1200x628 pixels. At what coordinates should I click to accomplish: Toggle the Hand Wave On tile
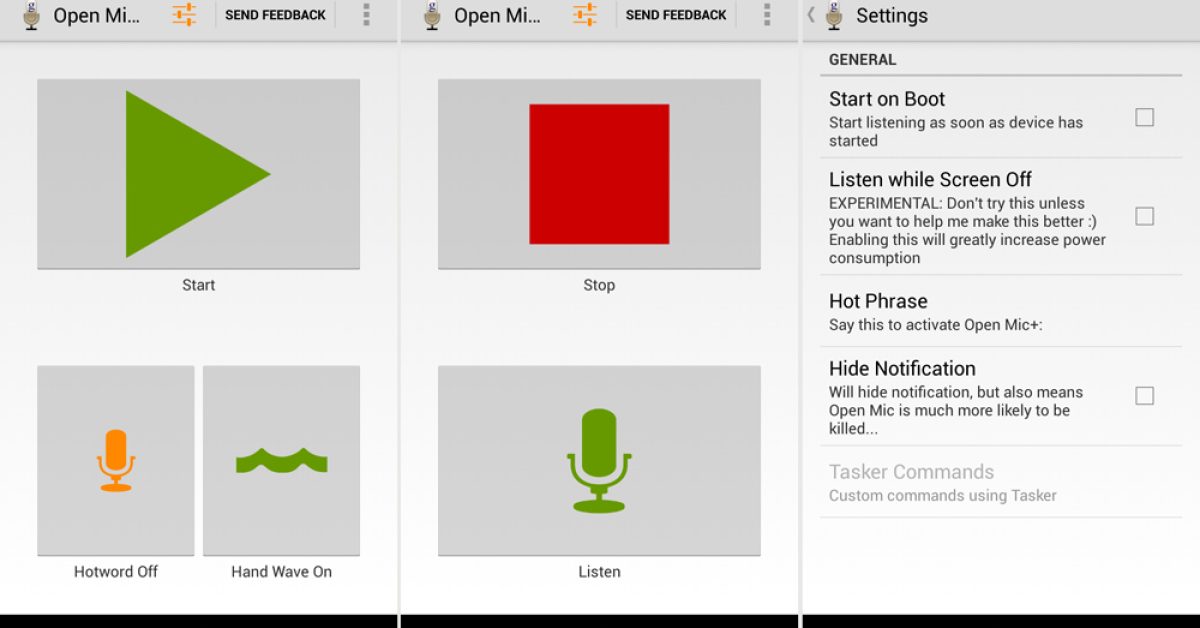(x=281, y=460)
